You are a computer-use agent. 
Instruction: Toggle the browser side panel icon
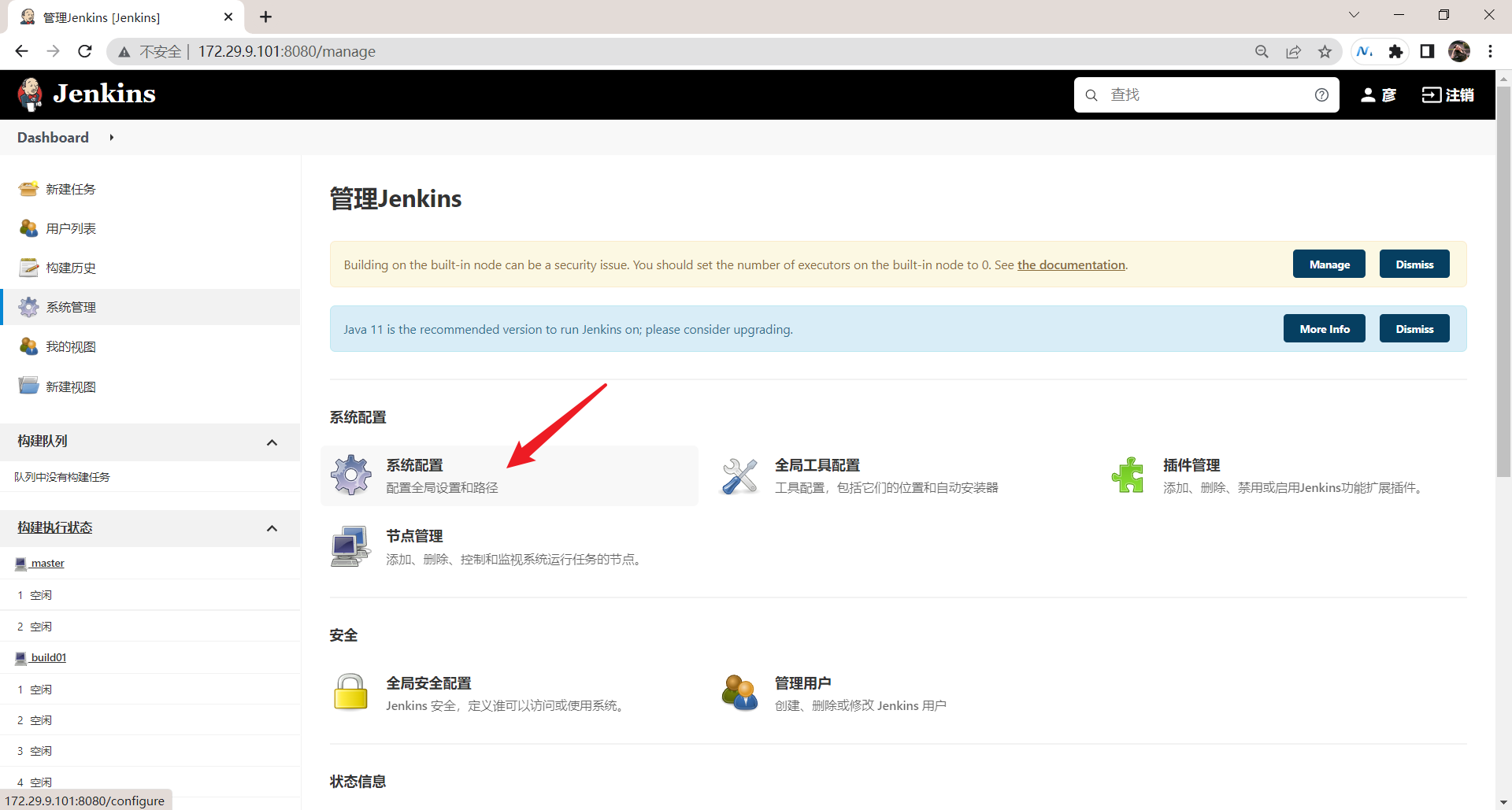[1427, 51]
